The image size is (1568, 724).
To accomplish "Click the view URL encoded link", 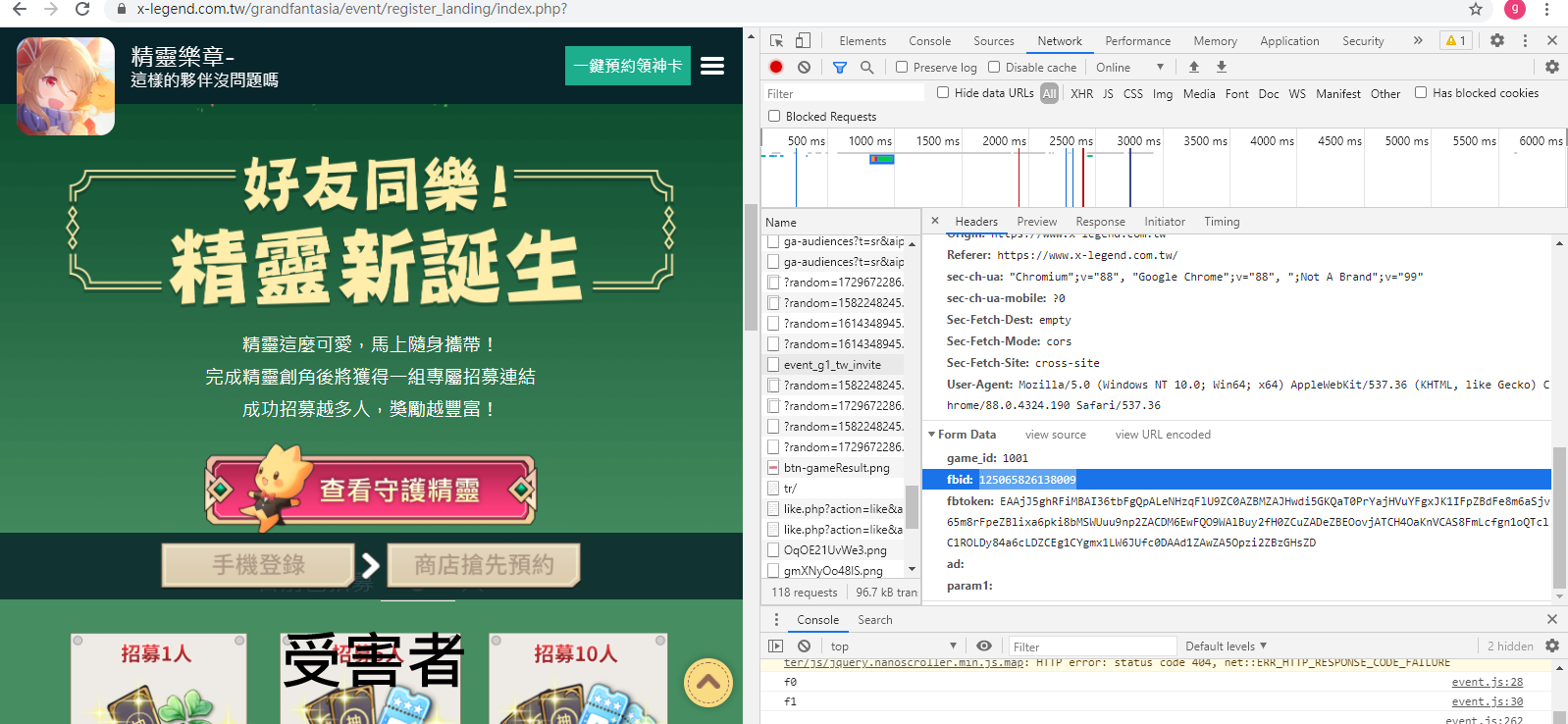I will coord(1163,435).
